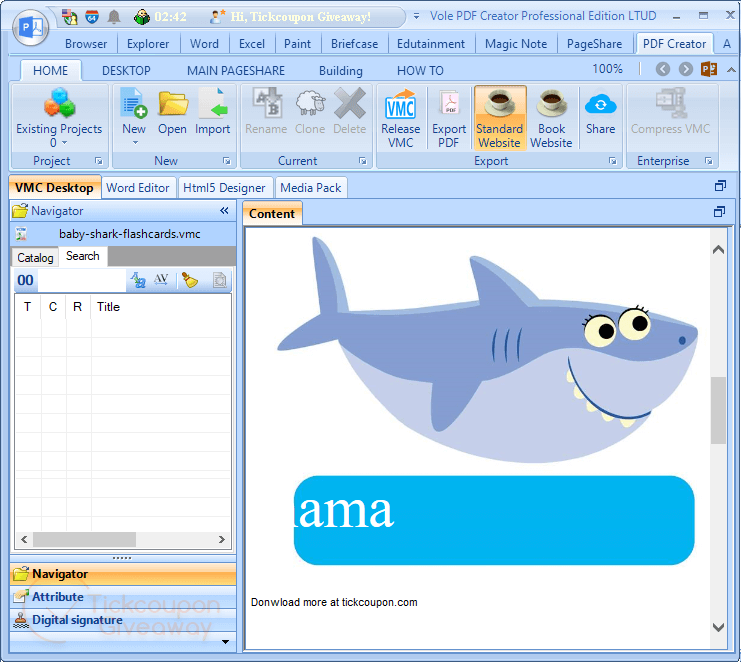Open the HOW TO ribbon tab
741x662 pixels.
tap(420, 71)
